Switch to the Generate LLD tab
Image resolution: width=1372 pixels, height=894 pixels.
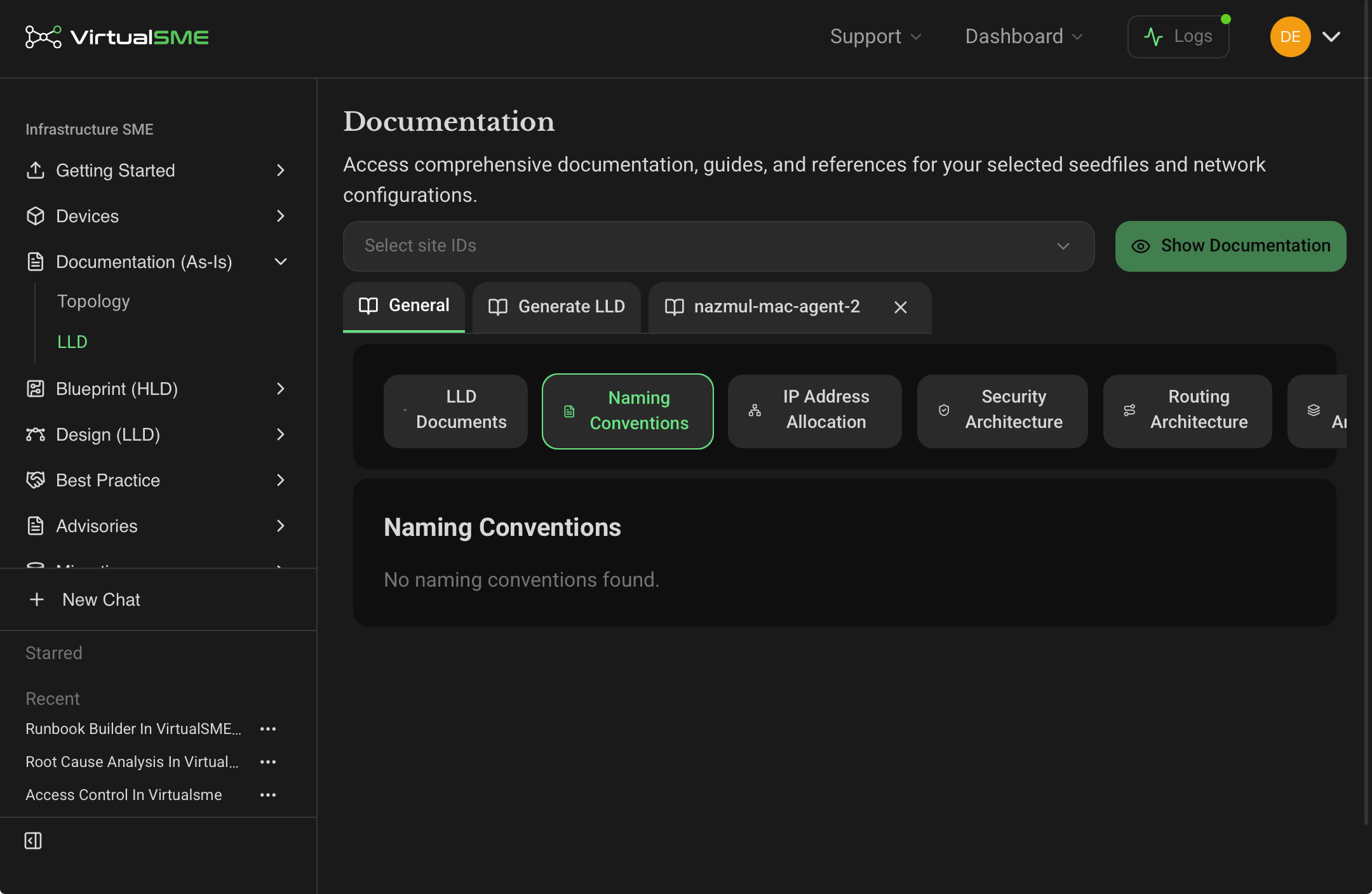click(556, 307)
